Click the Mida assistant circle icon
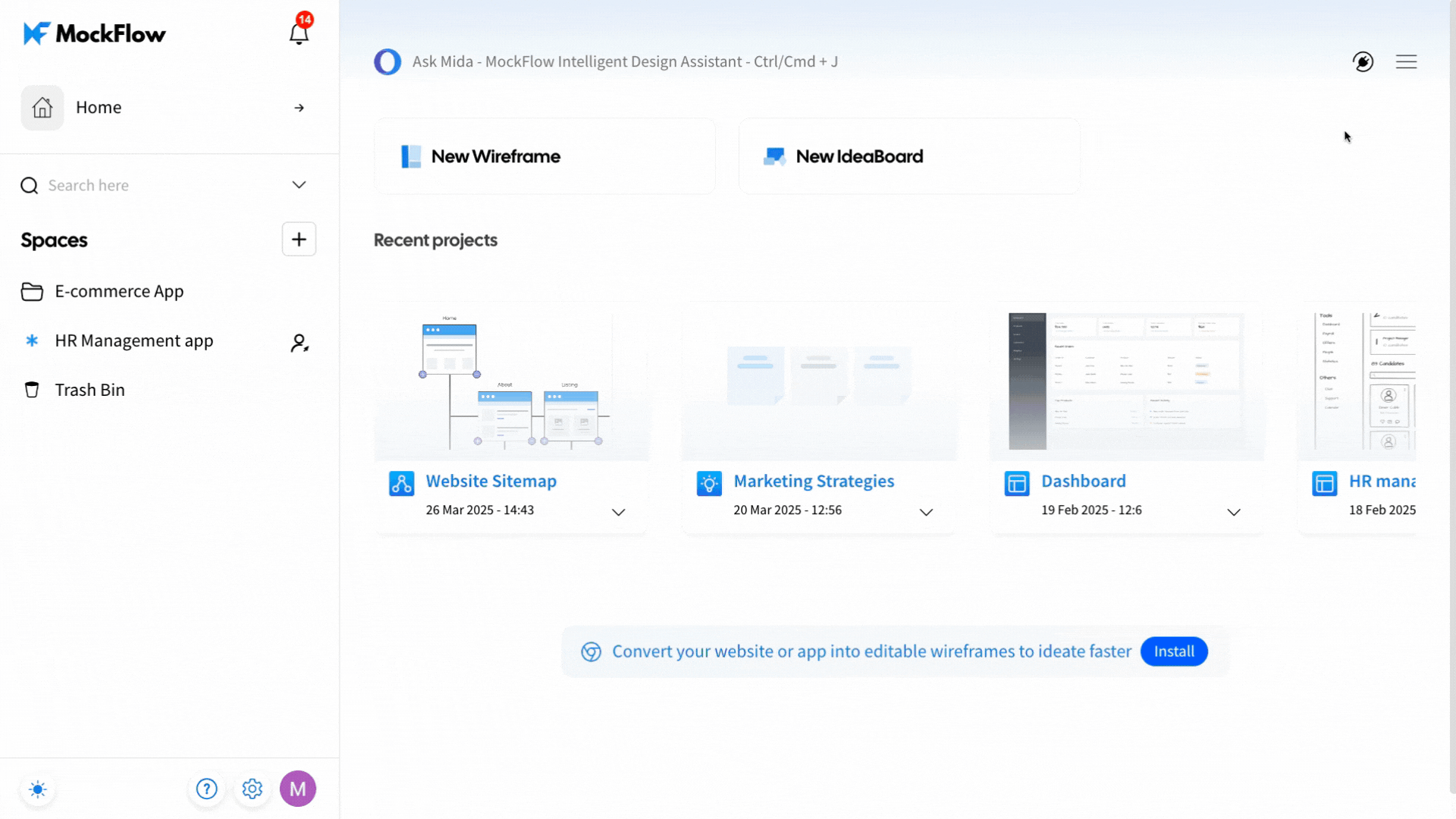 [x=388, y=61]
